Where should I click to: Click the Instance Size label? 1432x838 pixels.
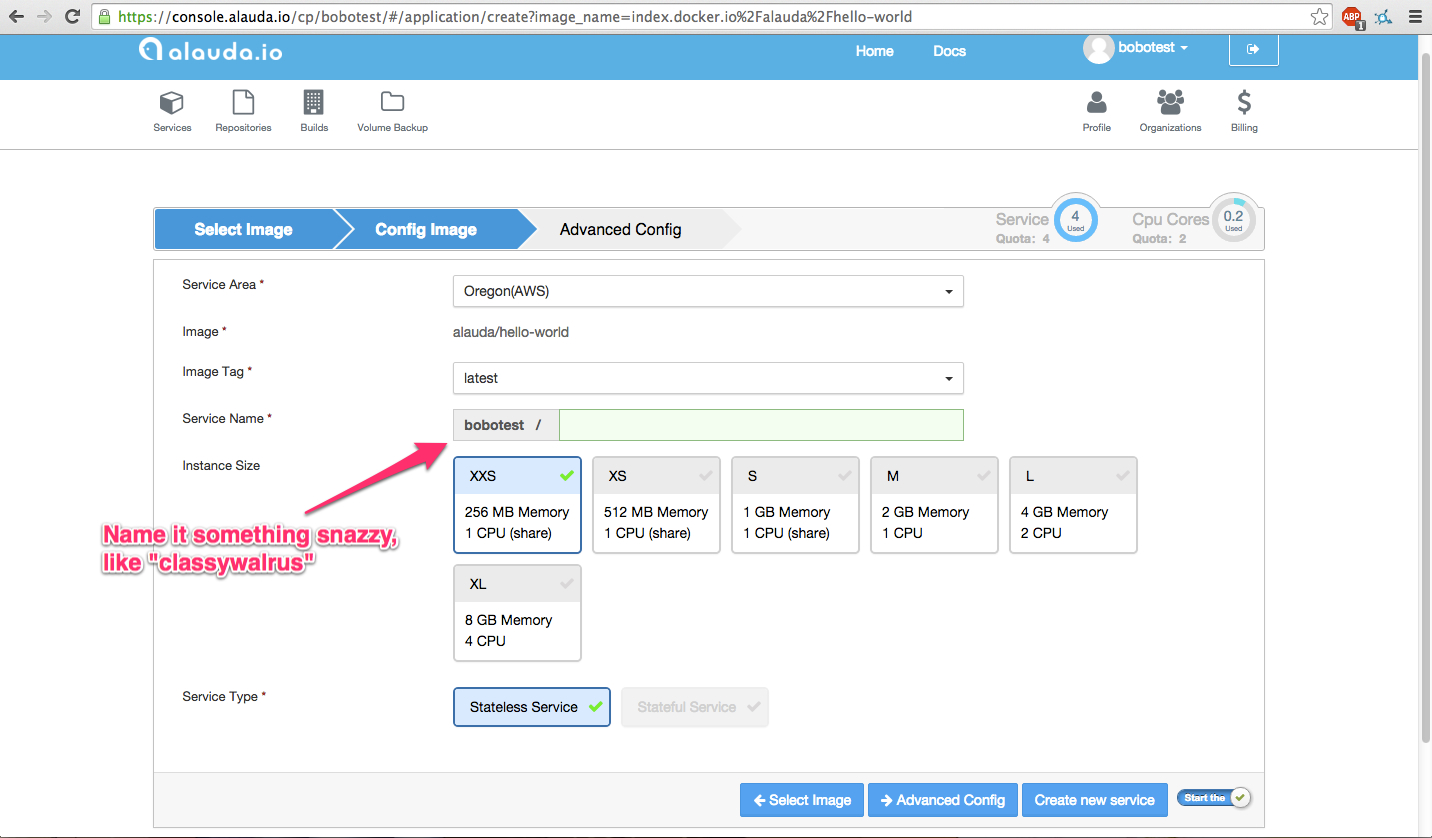pos(221,466)
